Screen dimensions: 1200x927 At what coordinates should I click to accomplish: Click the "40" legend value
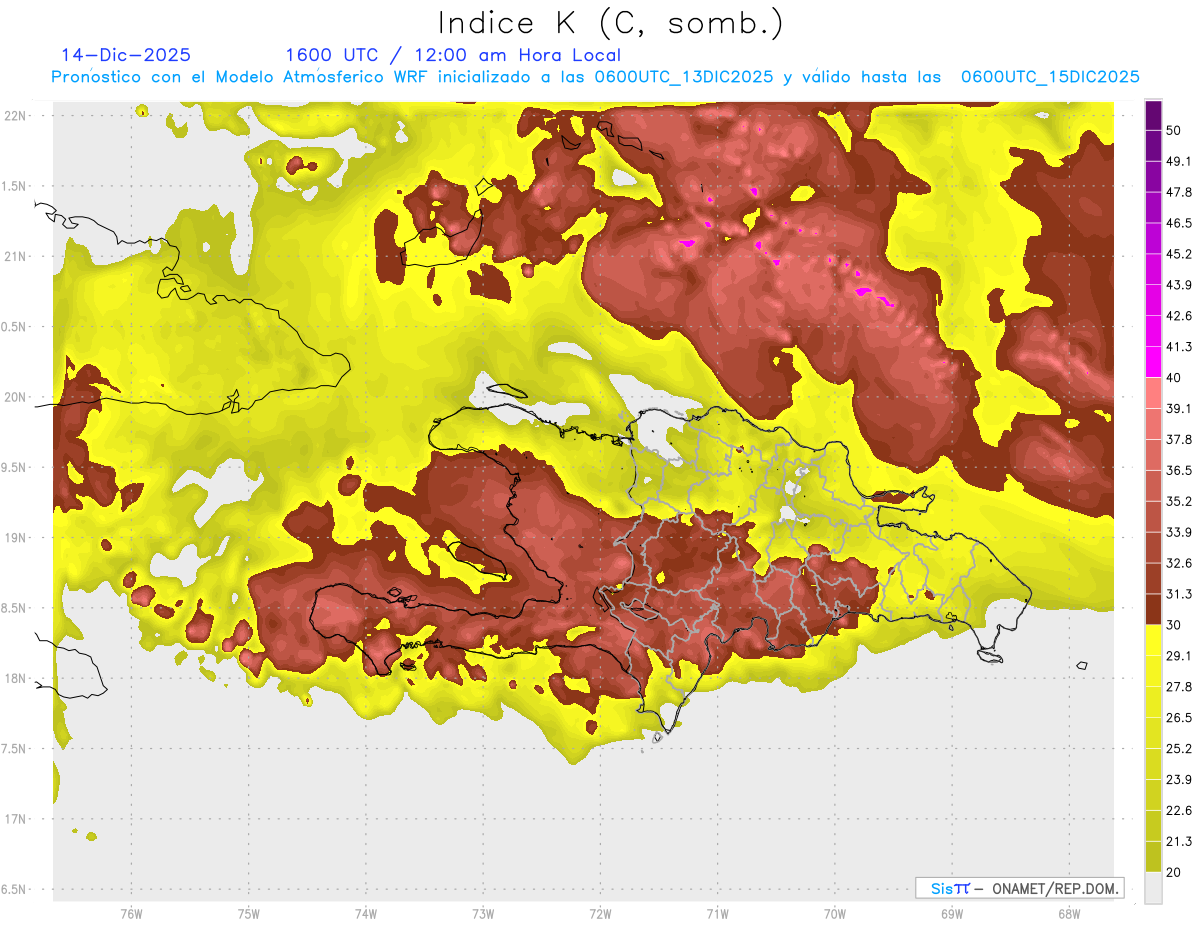[1175, 378]
